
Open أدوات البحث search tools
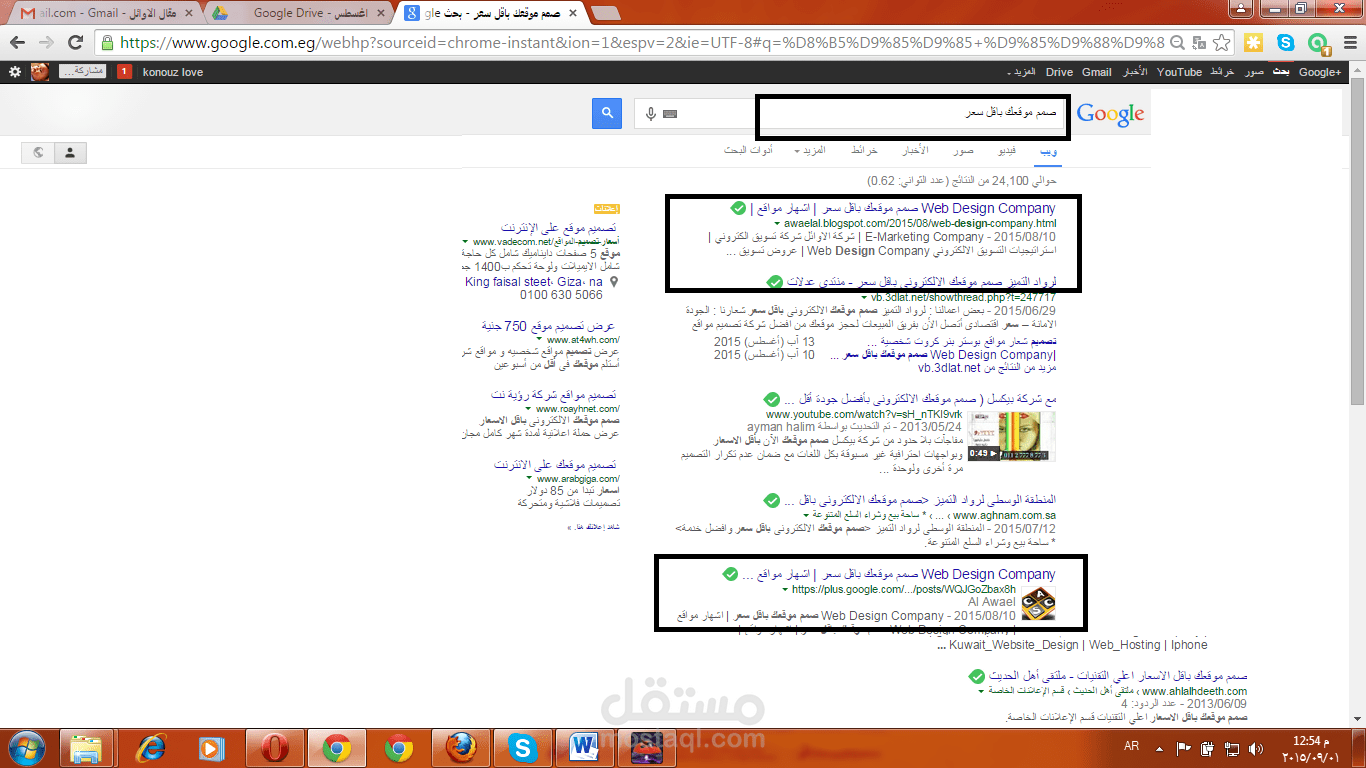tap(748, 150)
